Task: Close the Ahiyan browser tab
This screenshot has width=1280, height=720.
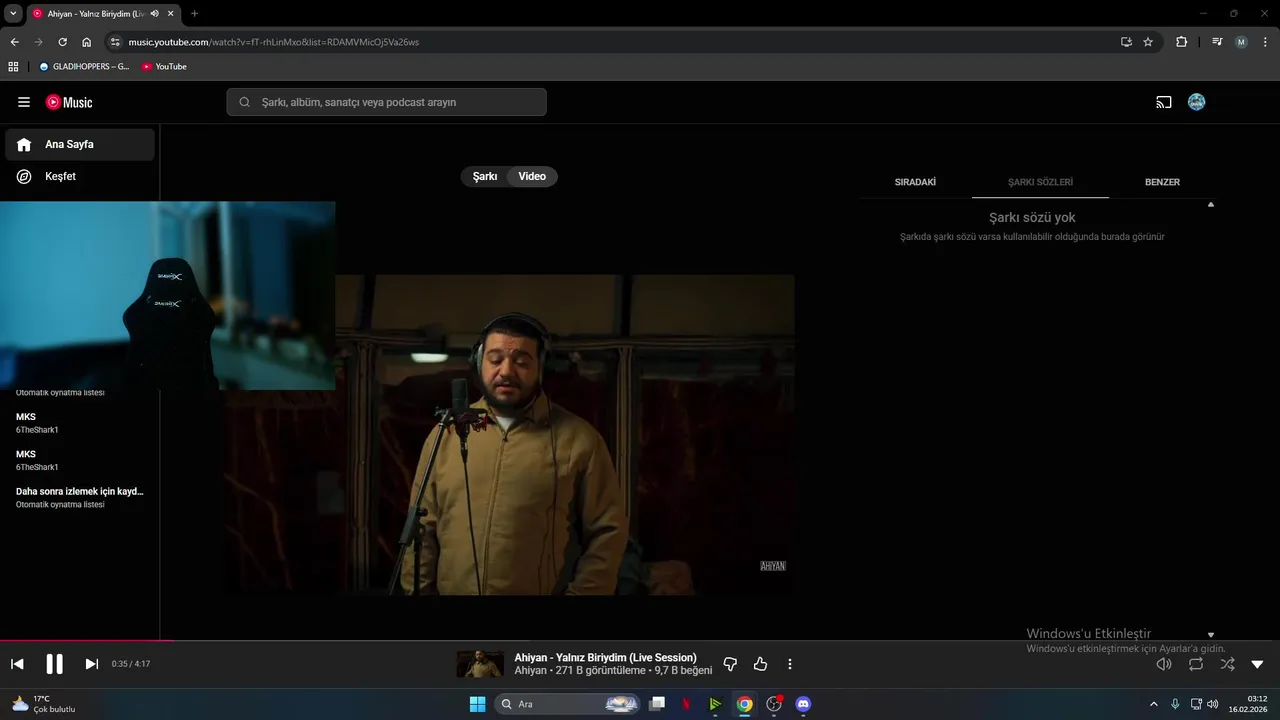Action: click(x=171, y=14)
